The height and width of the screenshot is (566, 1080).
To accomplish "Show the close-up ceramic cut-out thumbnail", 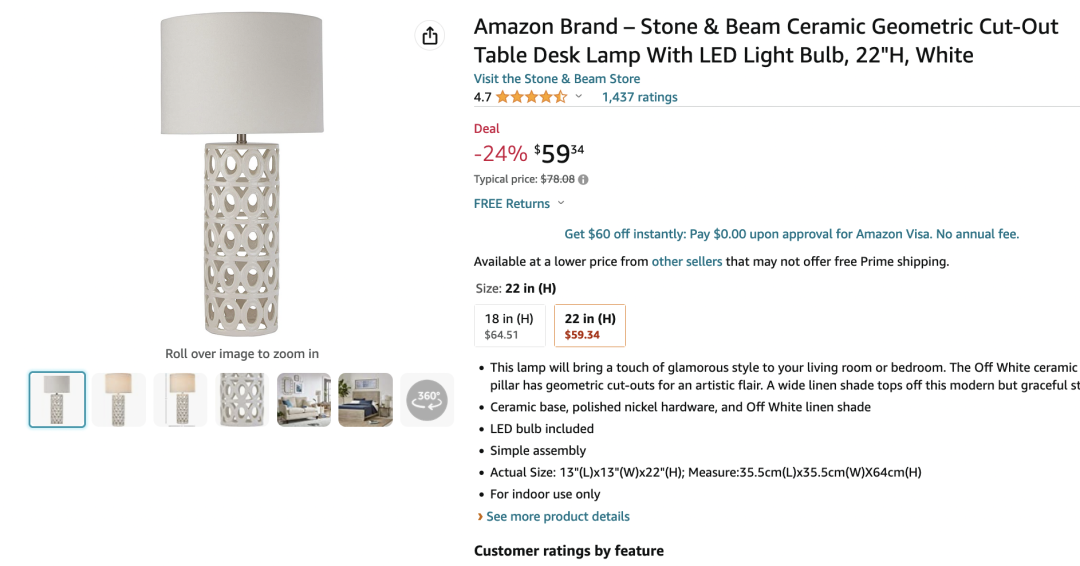I will click(x=242, y=399).
